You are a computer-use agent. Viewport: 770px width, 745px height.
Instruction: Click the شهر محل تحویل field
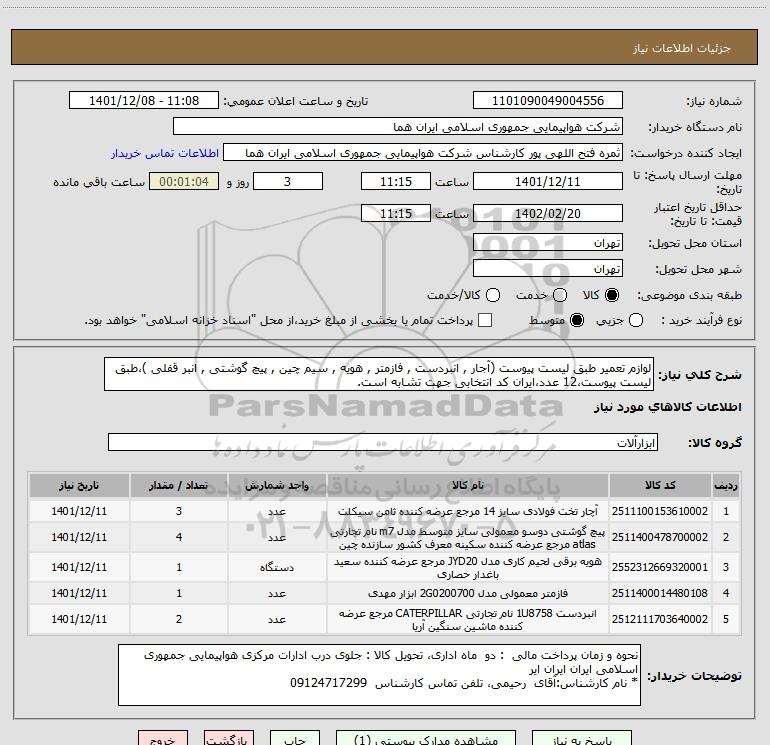coord(547,268)
